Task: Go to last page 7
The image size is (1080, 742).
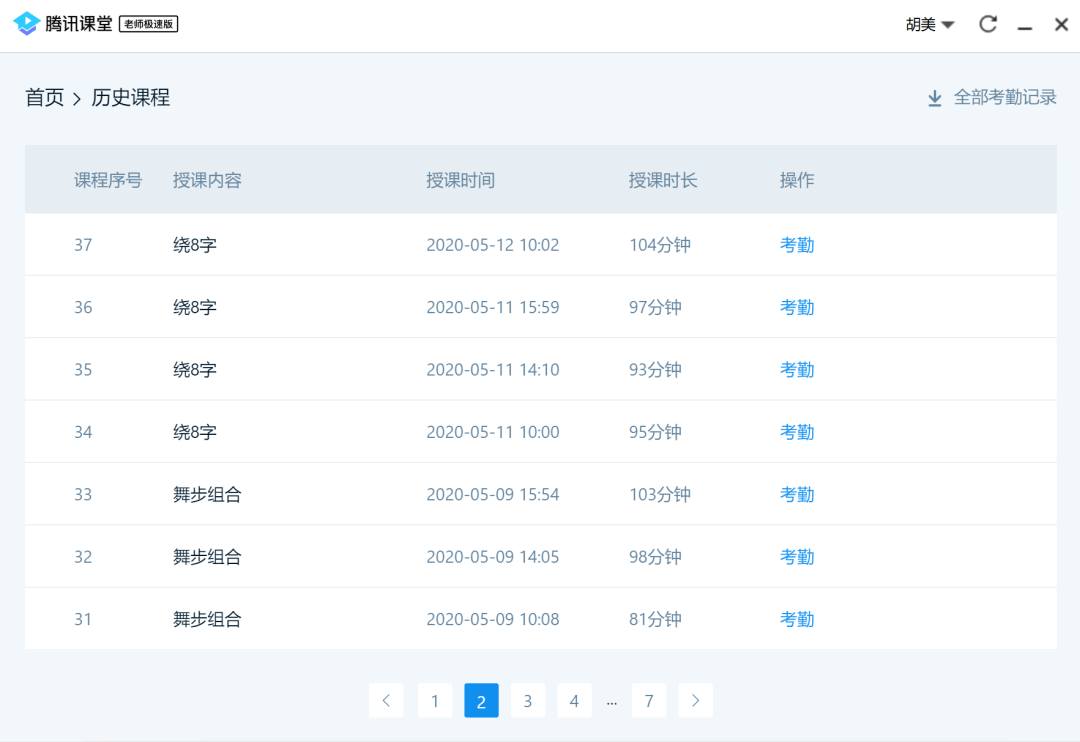Action: point(649,701)
